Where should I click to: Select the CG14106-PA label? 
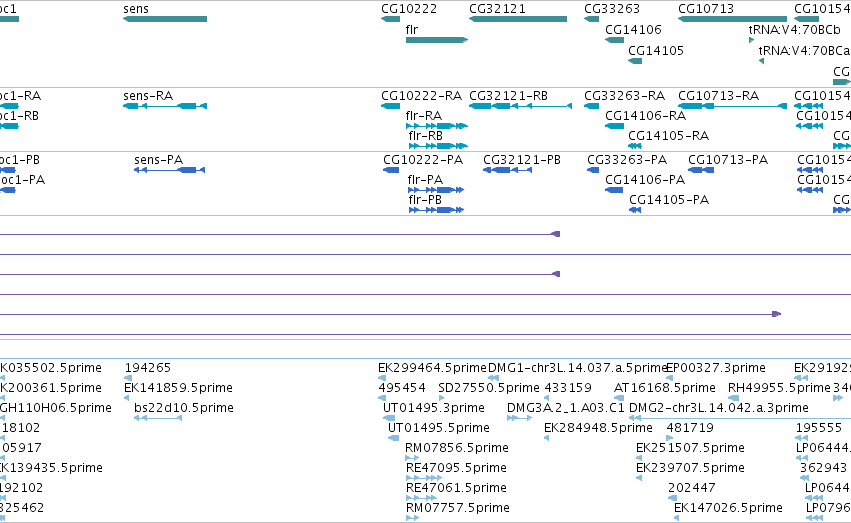coord(645,180)
